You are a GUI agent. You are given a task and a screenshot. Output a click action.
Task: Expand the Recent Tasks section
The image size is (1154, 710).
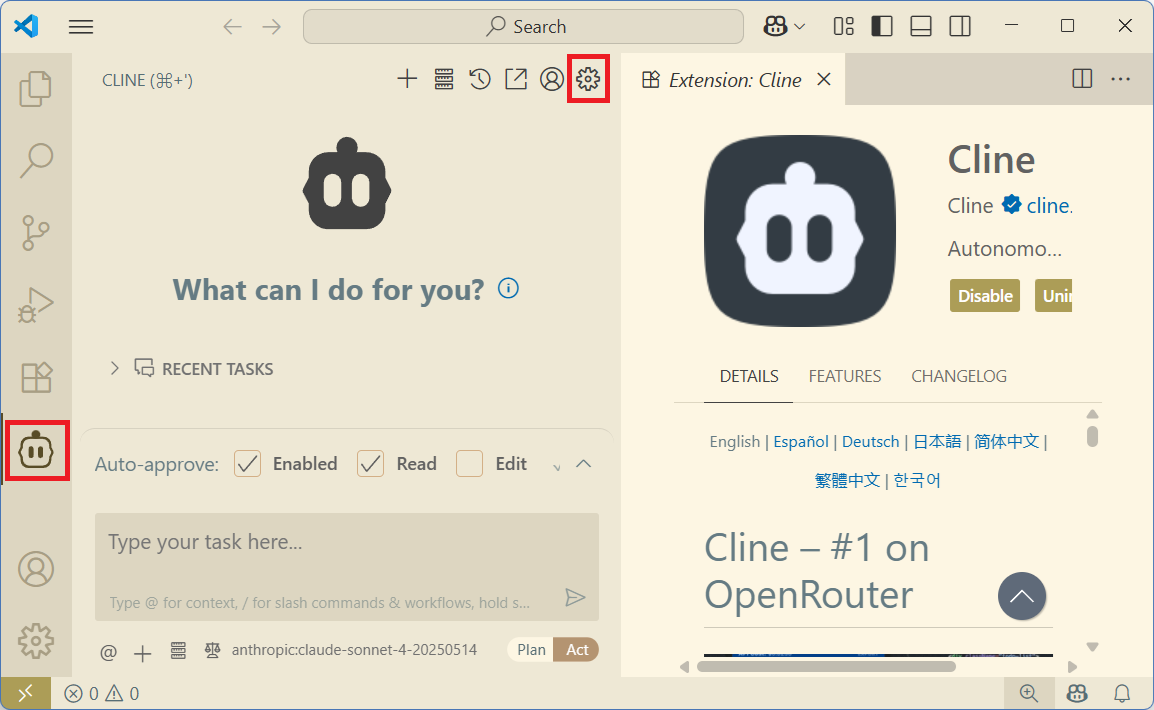pos(115,369)
